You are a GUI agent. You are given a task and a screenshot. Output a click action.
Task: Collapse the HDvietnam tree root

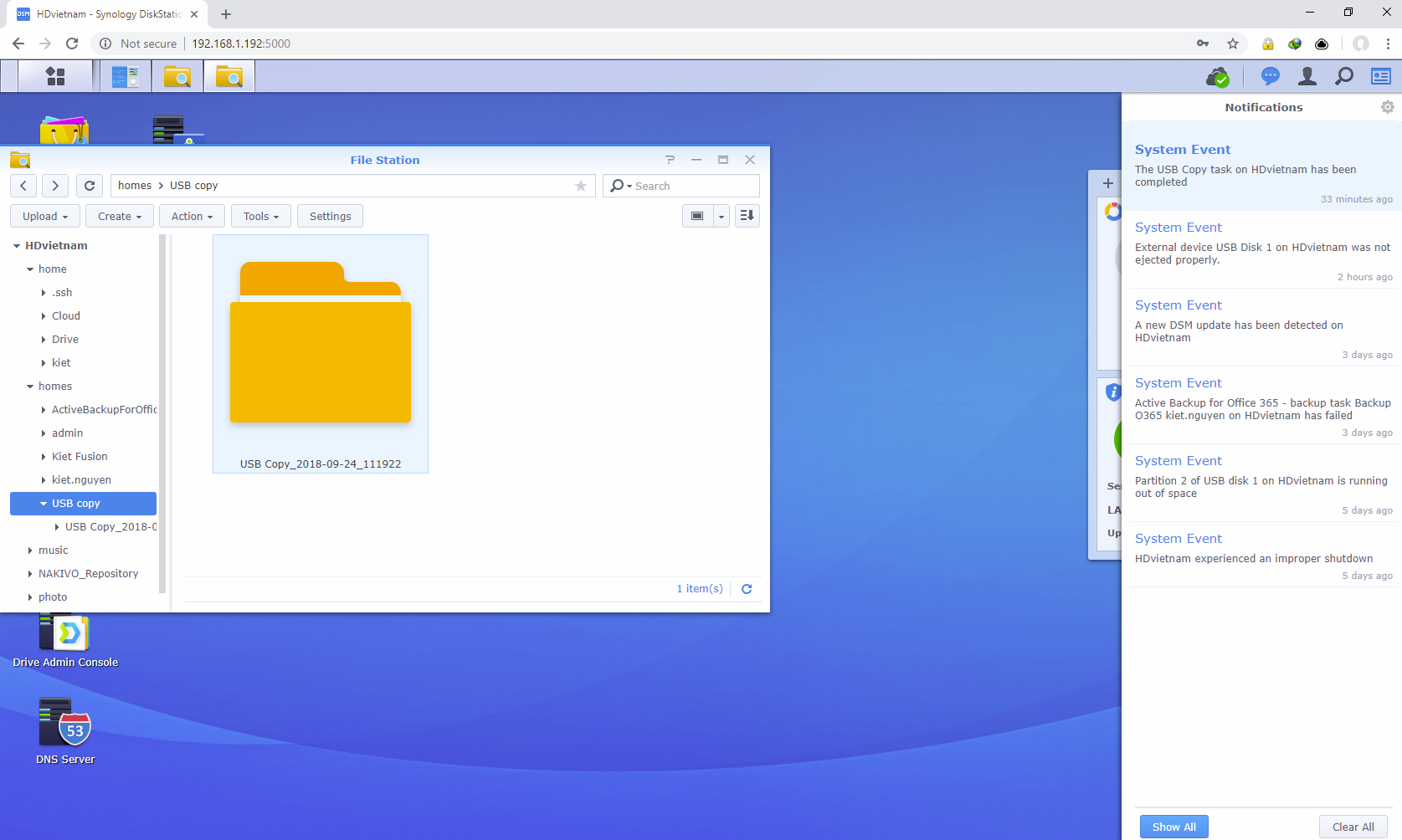click(17, 246)
